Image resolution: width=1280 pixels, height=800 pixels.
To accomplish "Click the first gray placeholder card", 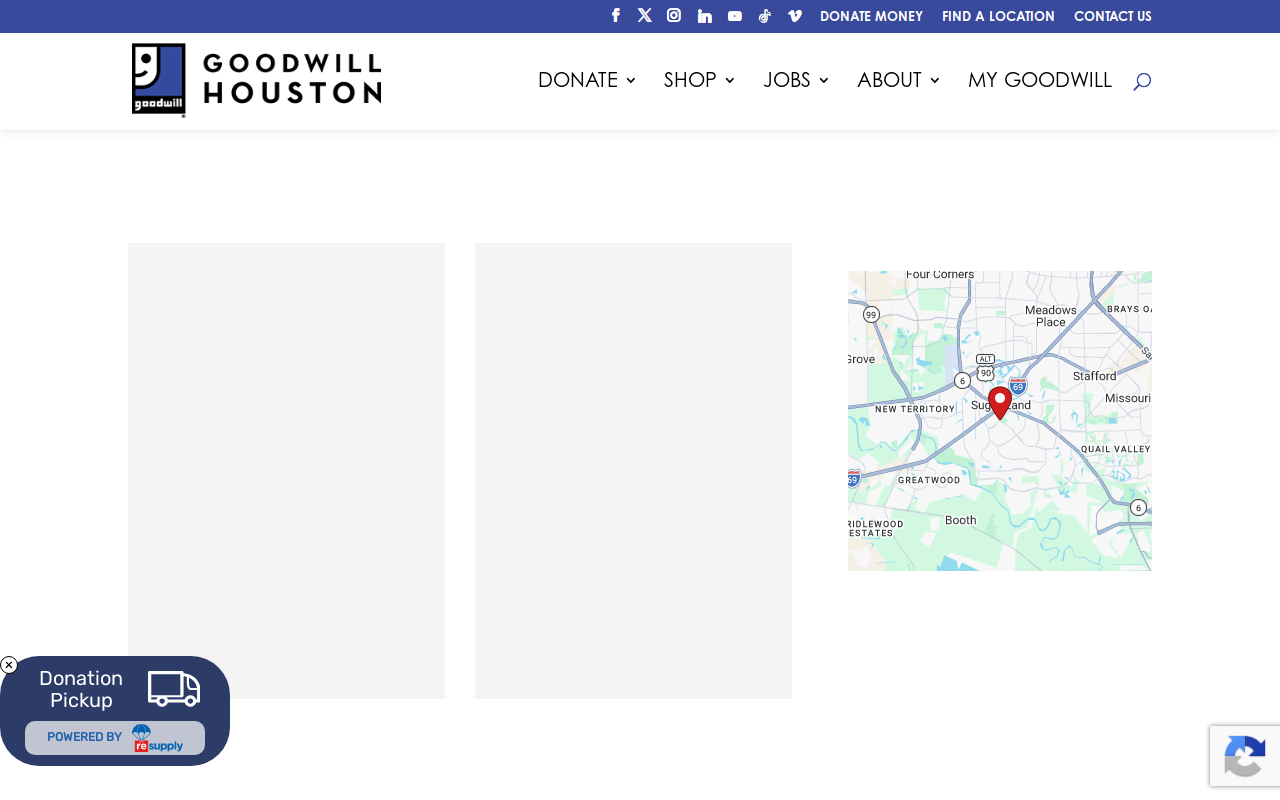I will (286, 471).
